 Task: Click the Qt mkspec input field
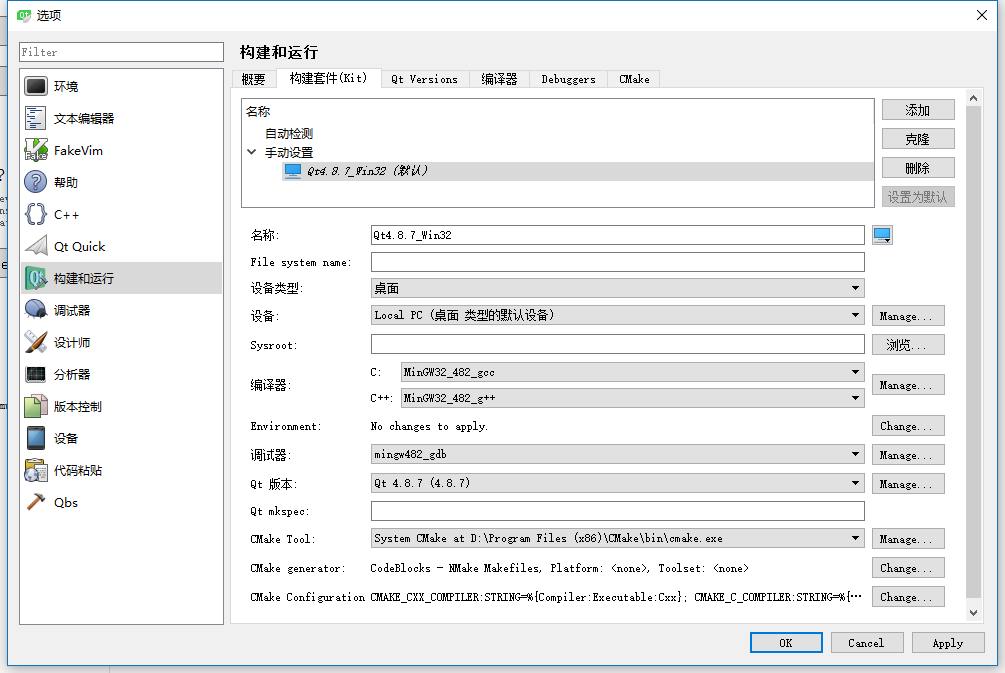pyautogui.click(x=617, y=511)
